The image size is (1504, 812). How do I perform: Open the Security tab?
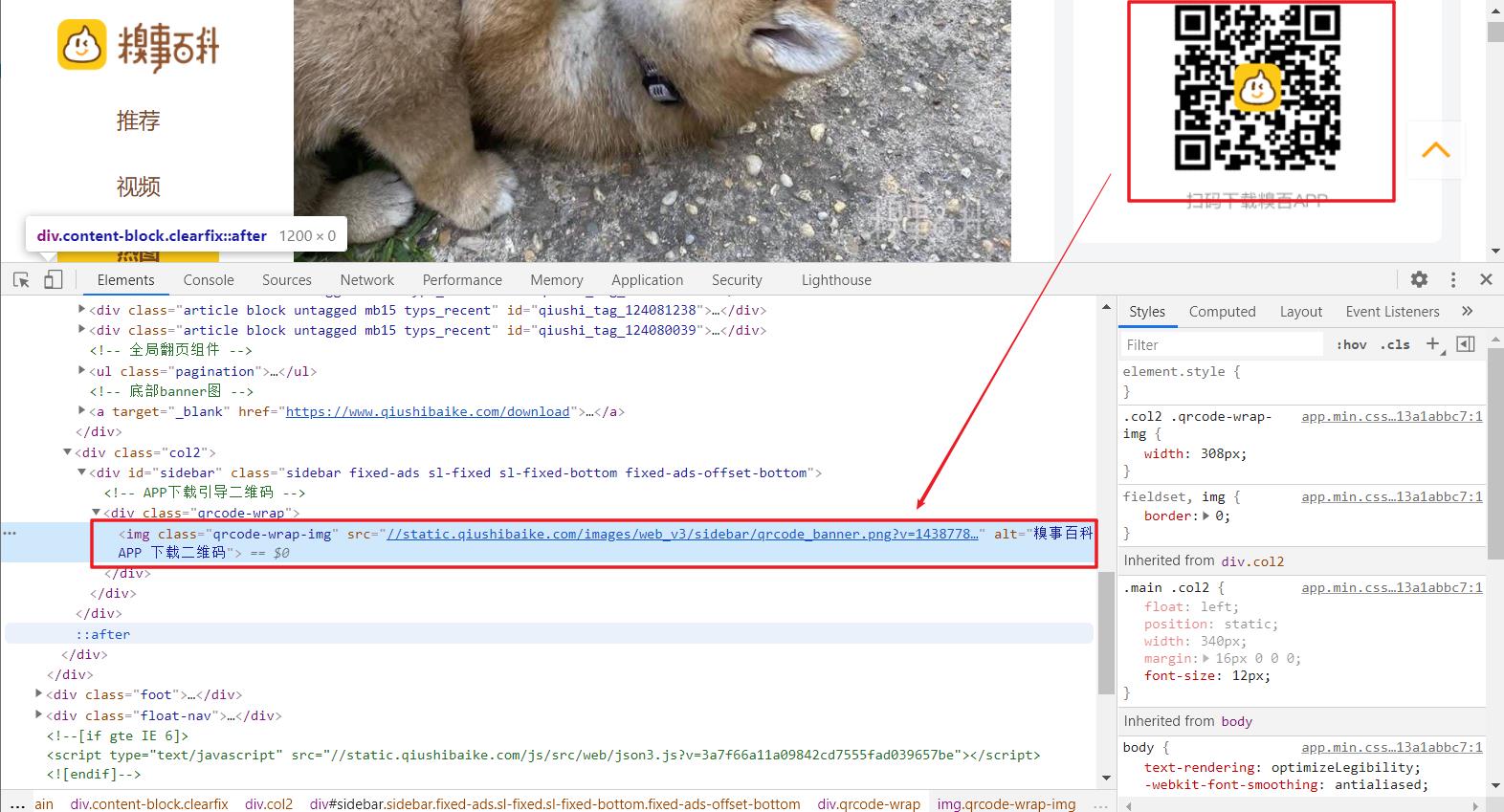(x=737, y=279)
